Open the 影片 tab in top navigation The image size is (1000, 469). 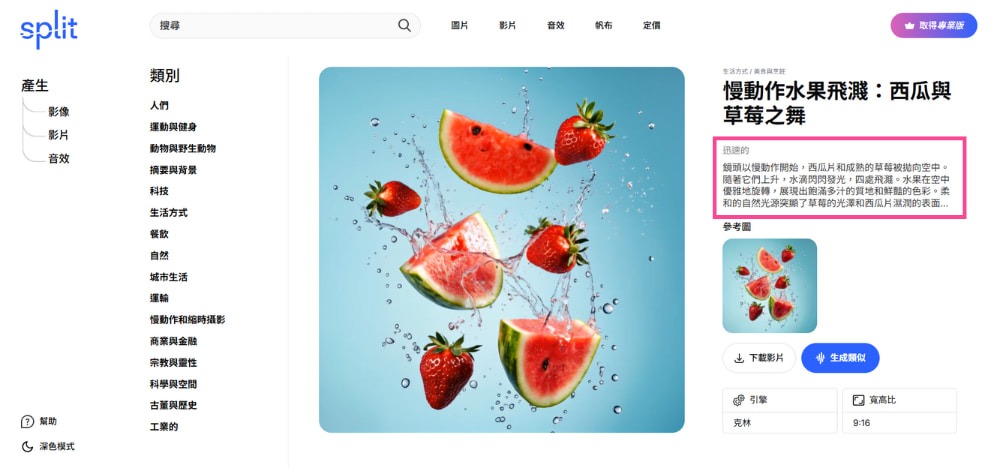[x=508, y=26]
